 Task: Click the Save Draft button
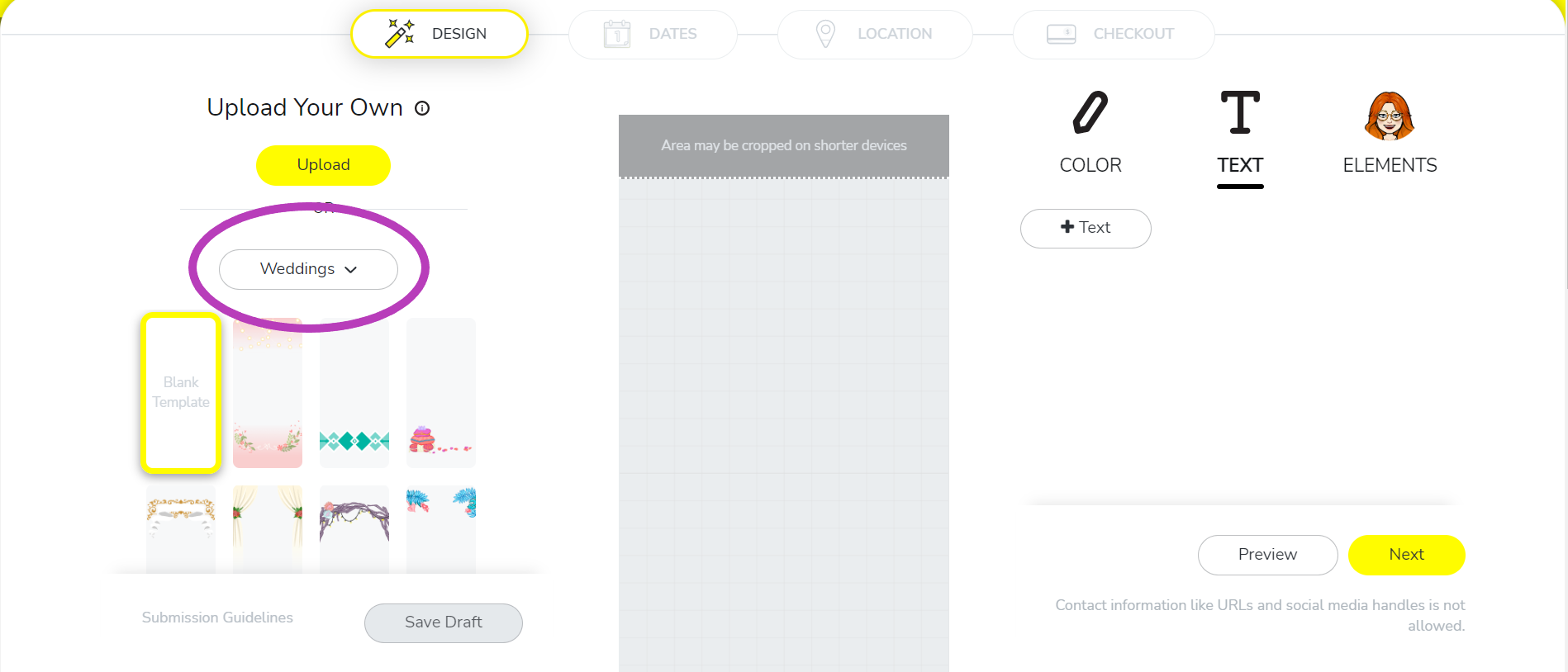coord(444,622)
